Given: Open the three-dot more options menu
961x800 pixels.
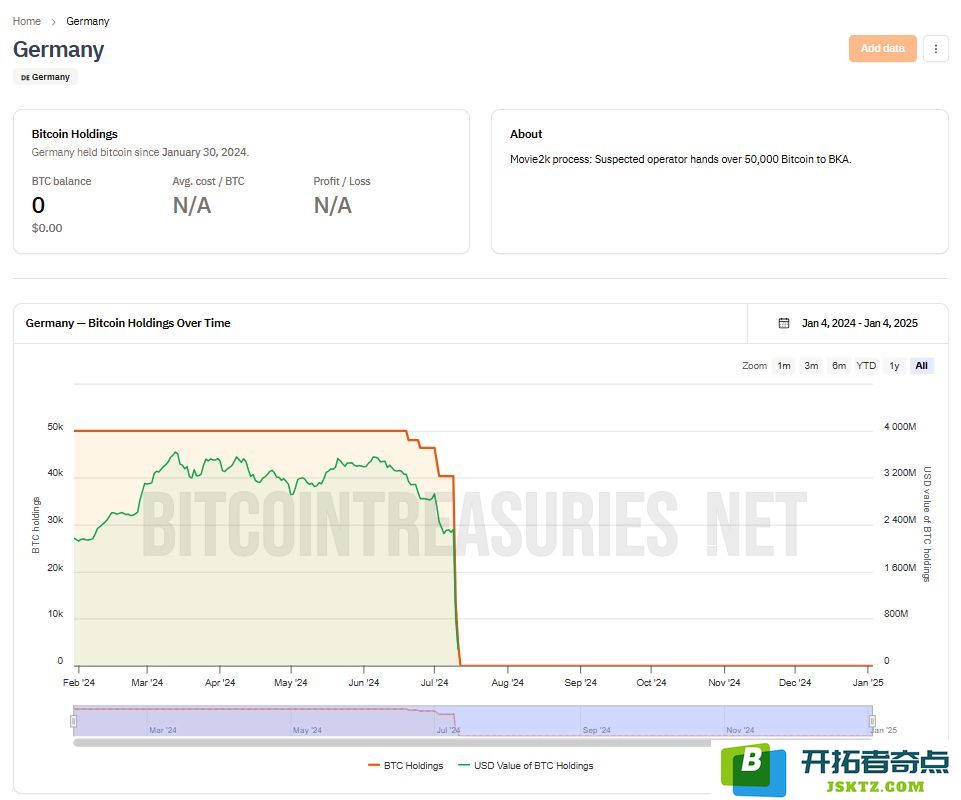Looking at the screenshot, I should point(935,48).
